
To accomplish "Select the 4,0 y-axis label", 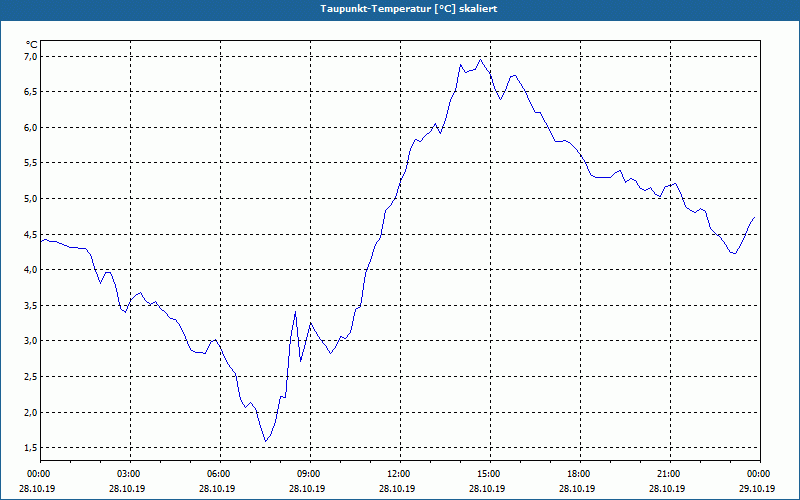I will tap(31, 269).
